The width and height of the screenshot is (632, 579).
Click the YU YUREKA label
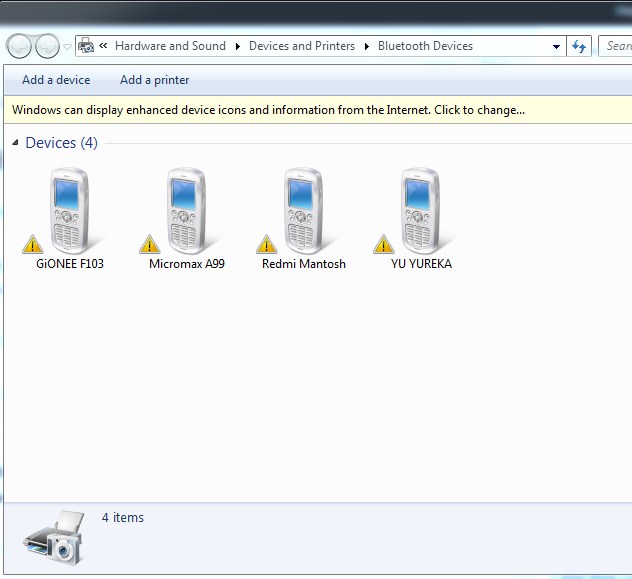pyautogui.click(x=421, y=264)
